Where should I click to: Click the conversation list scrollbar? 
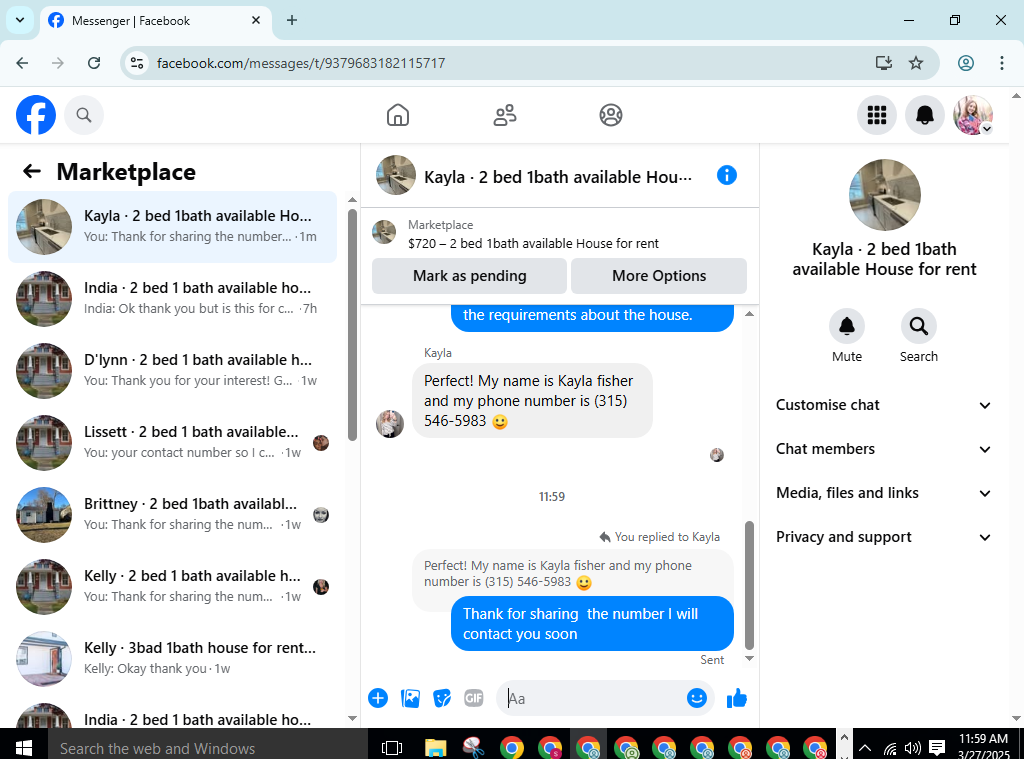click(352, 325)
